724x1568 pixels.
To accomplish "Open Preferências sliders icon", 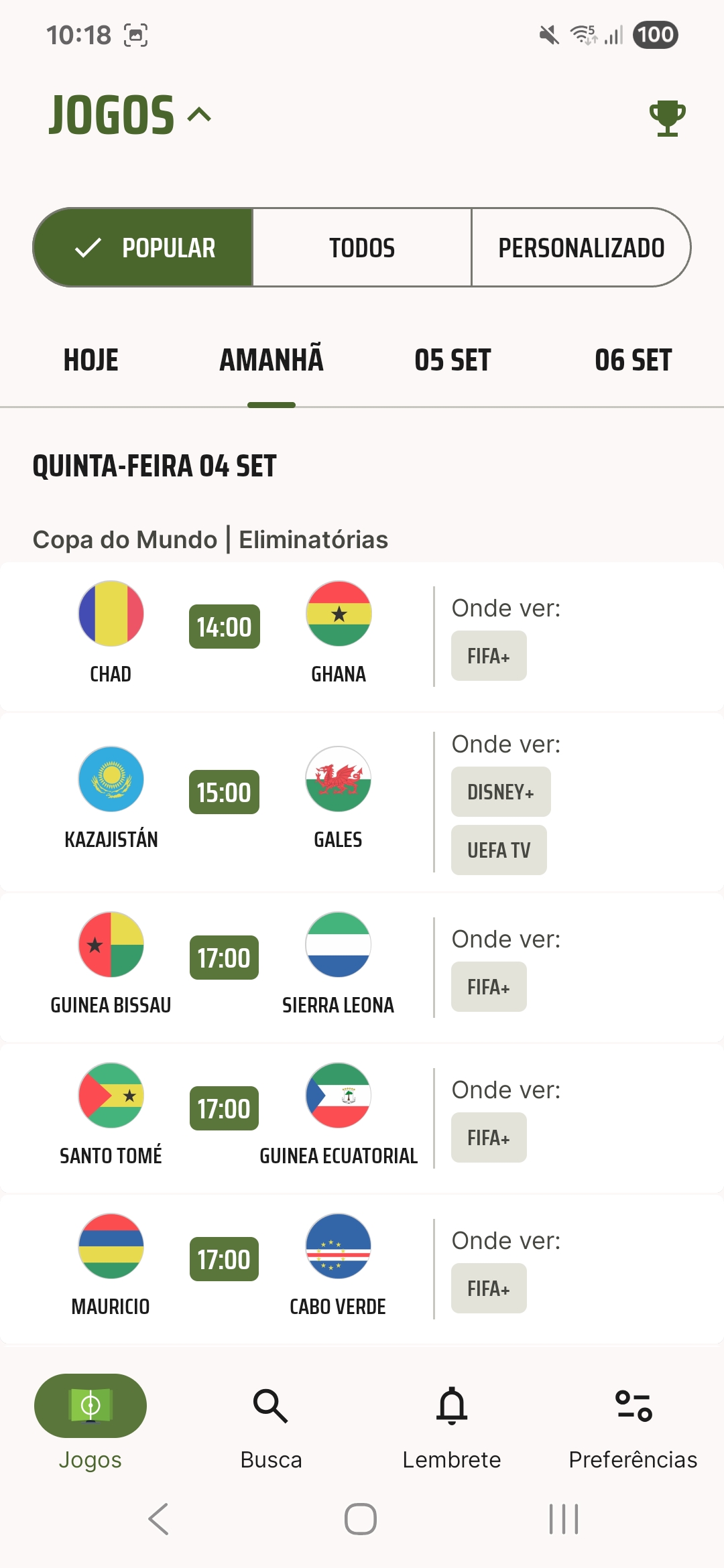I will [633, 1405].
